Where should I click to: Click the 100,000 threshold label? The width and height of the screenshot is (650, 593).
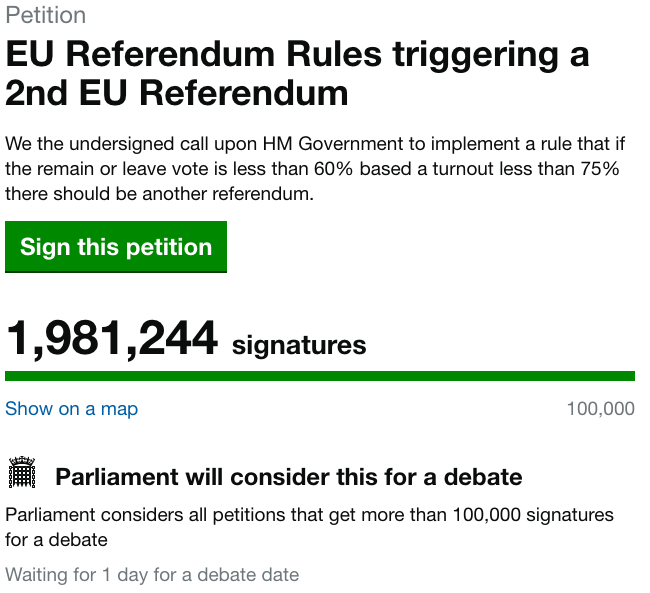click(600, 409)
